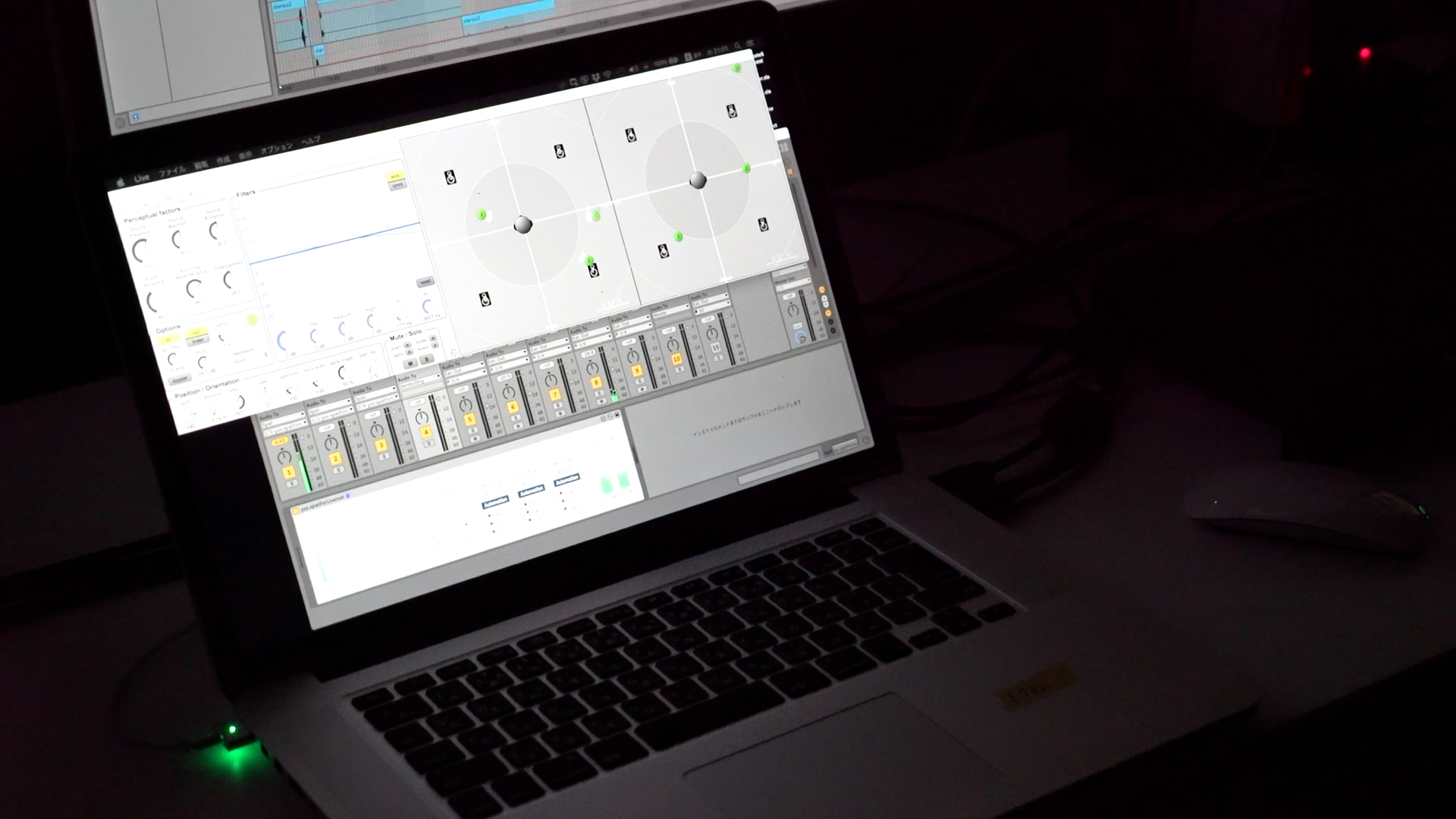Screen dimensions: 1456x819
Task: Toggle ysx.spatForLive device on/off switch
Action: coord(297,510)
